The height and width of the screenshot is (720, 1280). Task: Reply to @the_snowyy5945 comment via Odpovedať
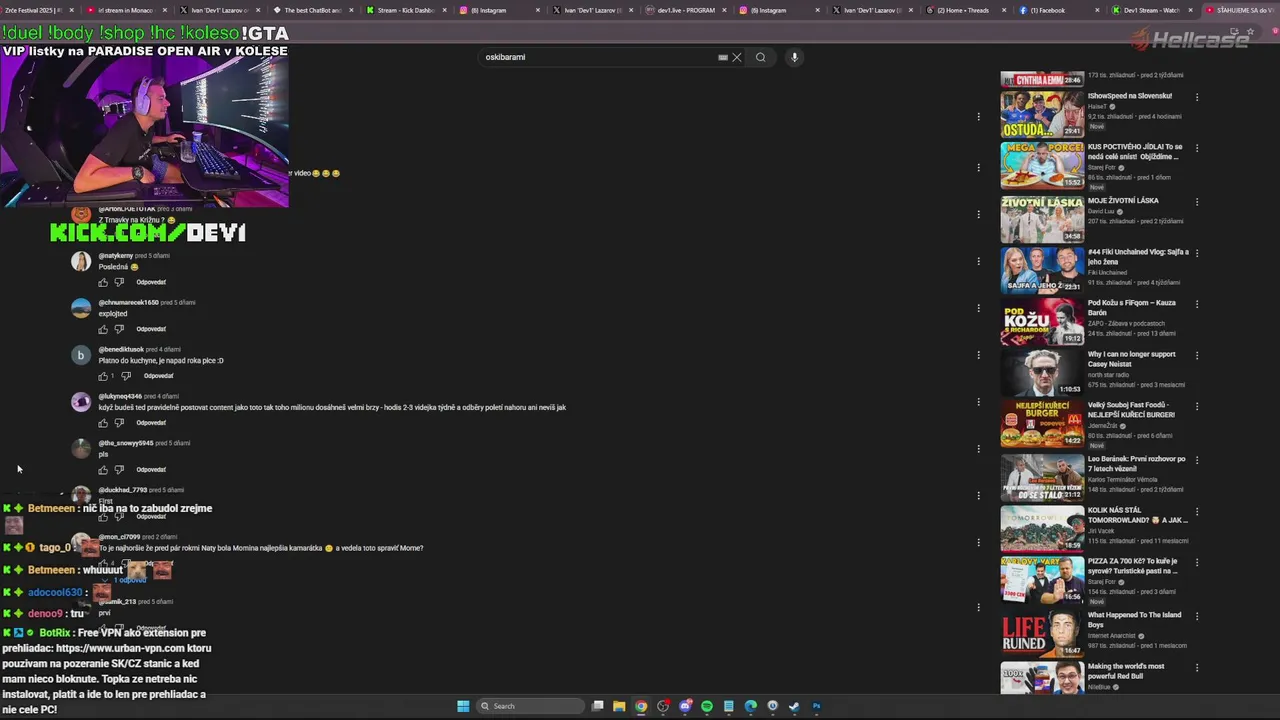(x=151, y=470)
